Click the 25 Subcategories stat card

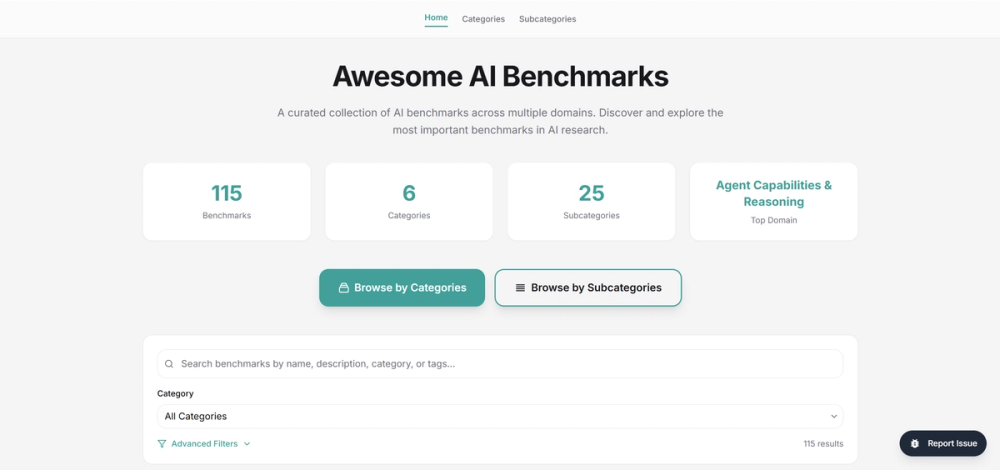click(x=591, y=202)
